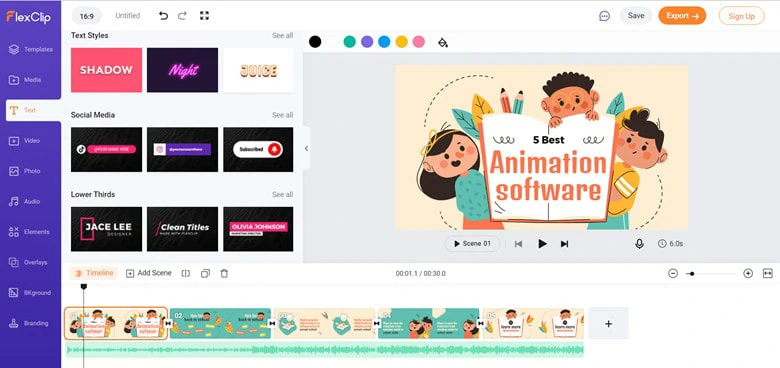Click the Sign Up button
780x368 pixels.
click(x=741, y=16)
